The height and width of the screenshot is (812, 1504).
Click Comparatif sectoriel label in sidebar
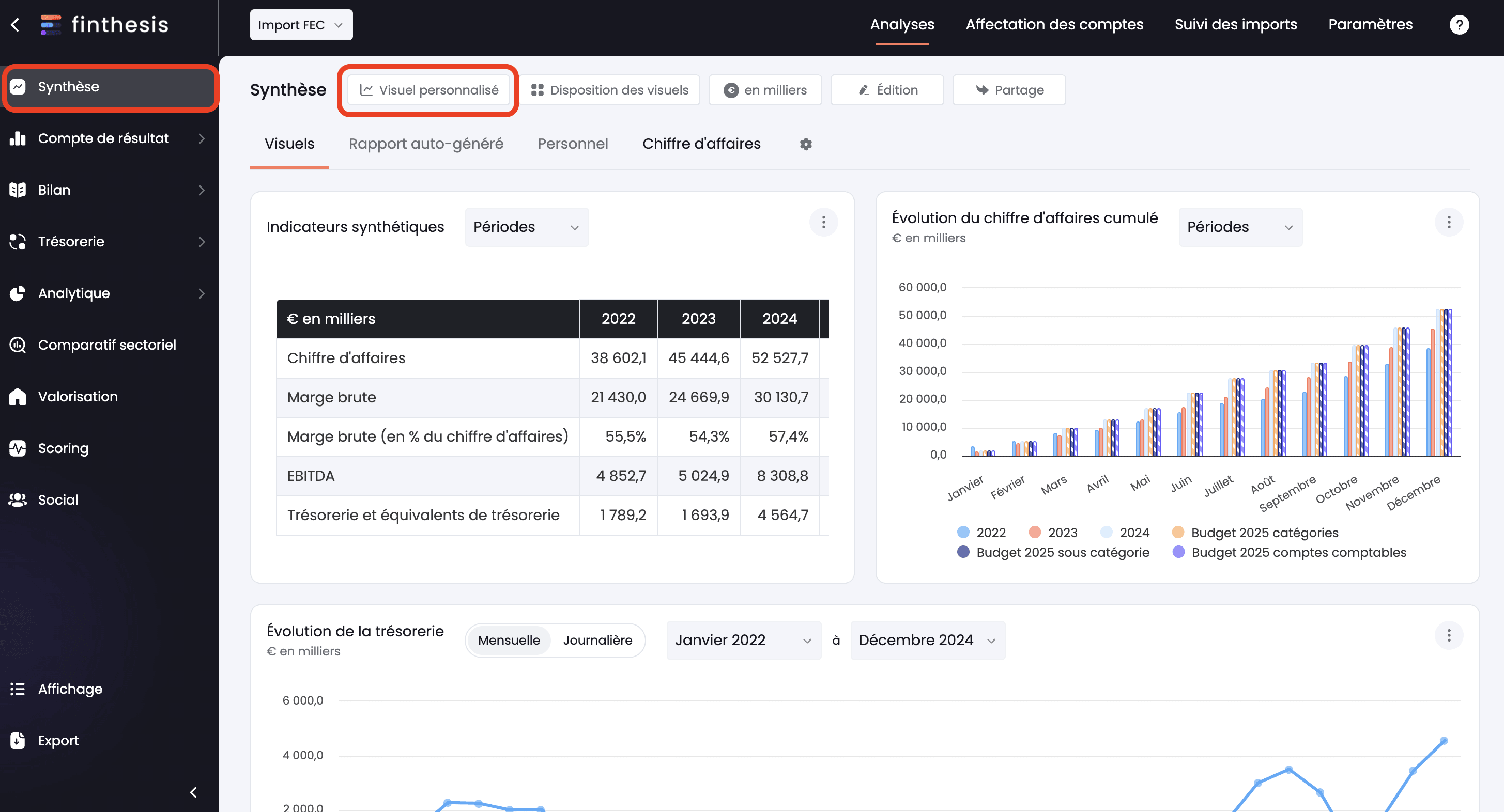[x=107, y=345]
